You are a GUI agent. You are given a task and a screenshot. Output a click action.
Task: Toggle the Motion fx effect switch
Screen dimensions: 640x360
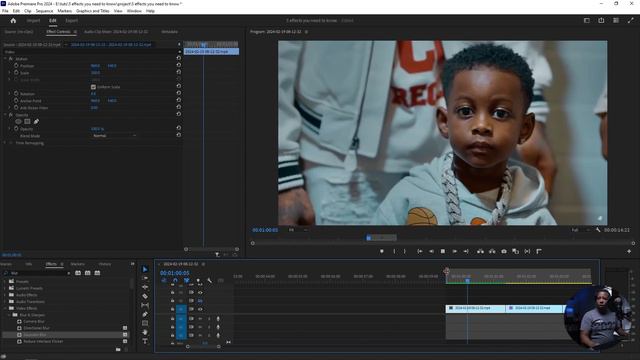click(11, 59)
